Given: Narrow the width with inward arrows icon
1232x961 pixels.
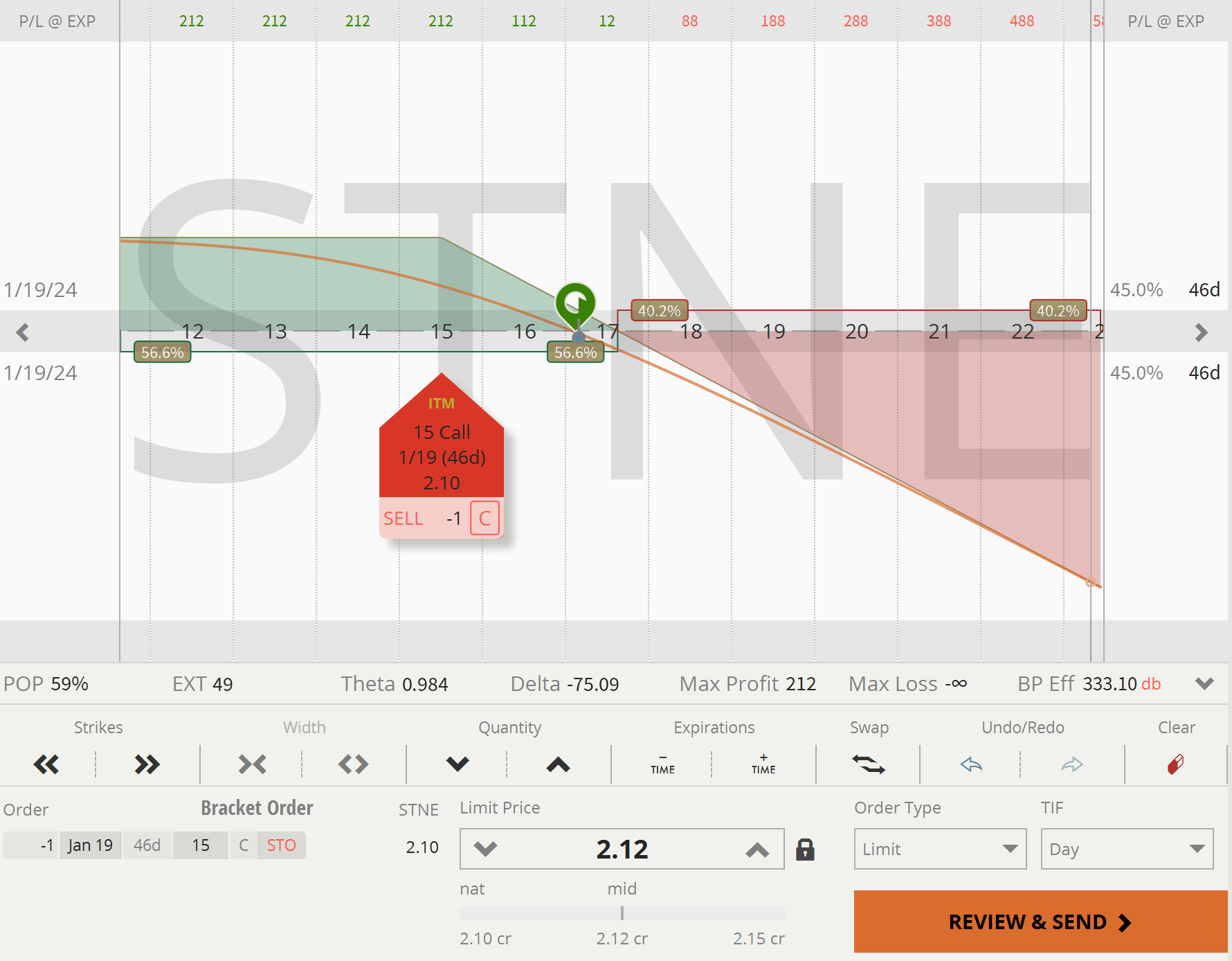Looking at the screenshot, I should click(x=252, y=764).
